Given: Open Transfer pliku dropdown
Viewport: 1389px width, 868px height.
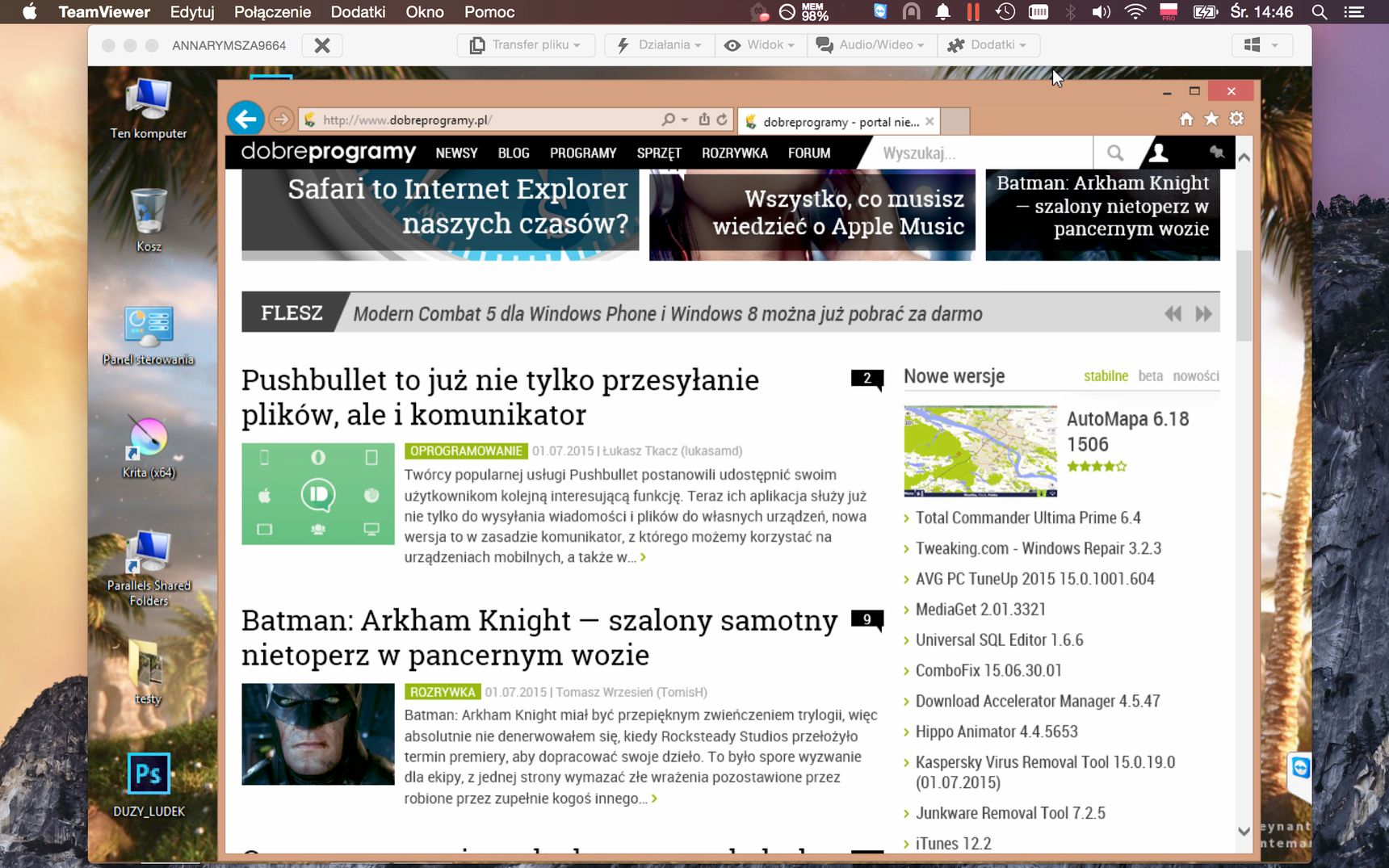Looking at the screenshot, I should click(x=526, y=45).
